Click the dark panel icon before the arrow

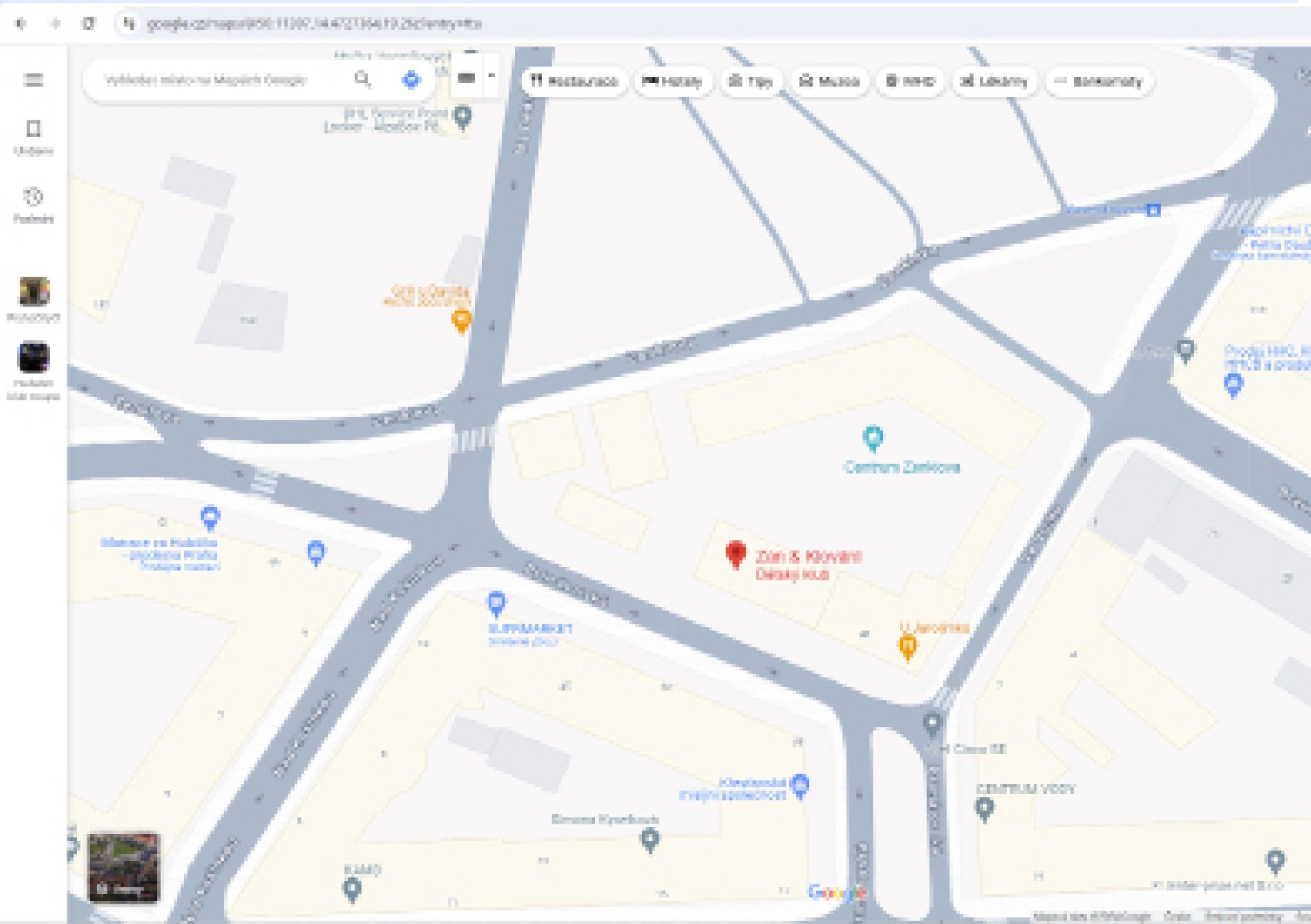466,77
